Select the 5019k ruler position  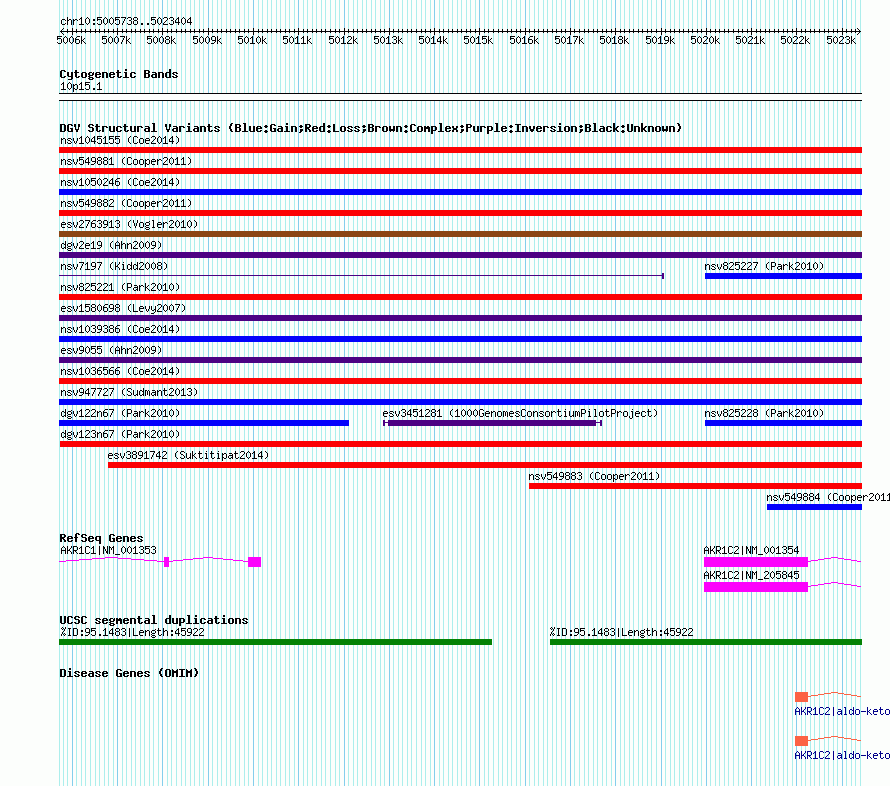(x=660, y=40)
